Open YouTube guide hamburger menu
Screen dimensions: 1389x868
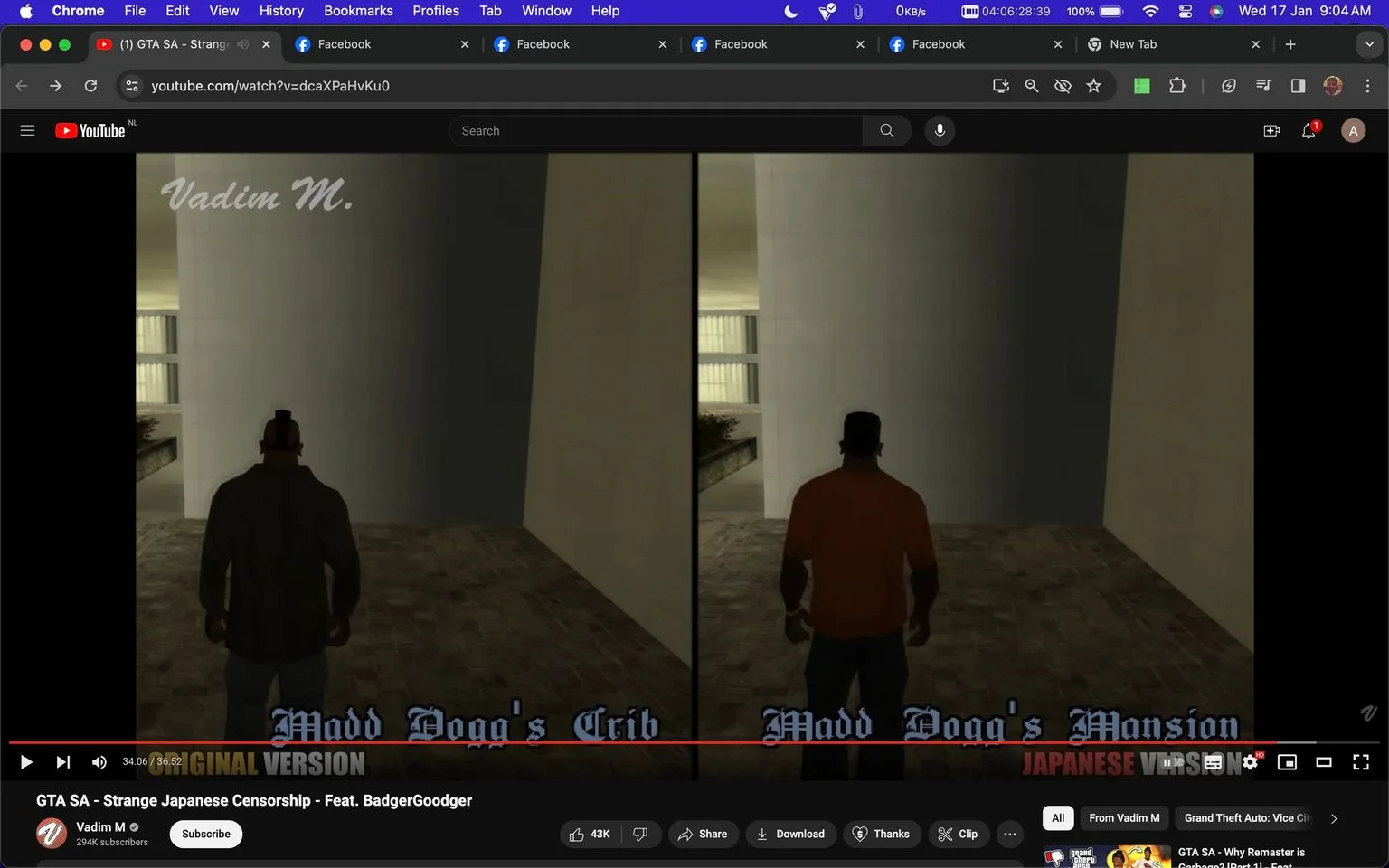[x=27, y=131]
